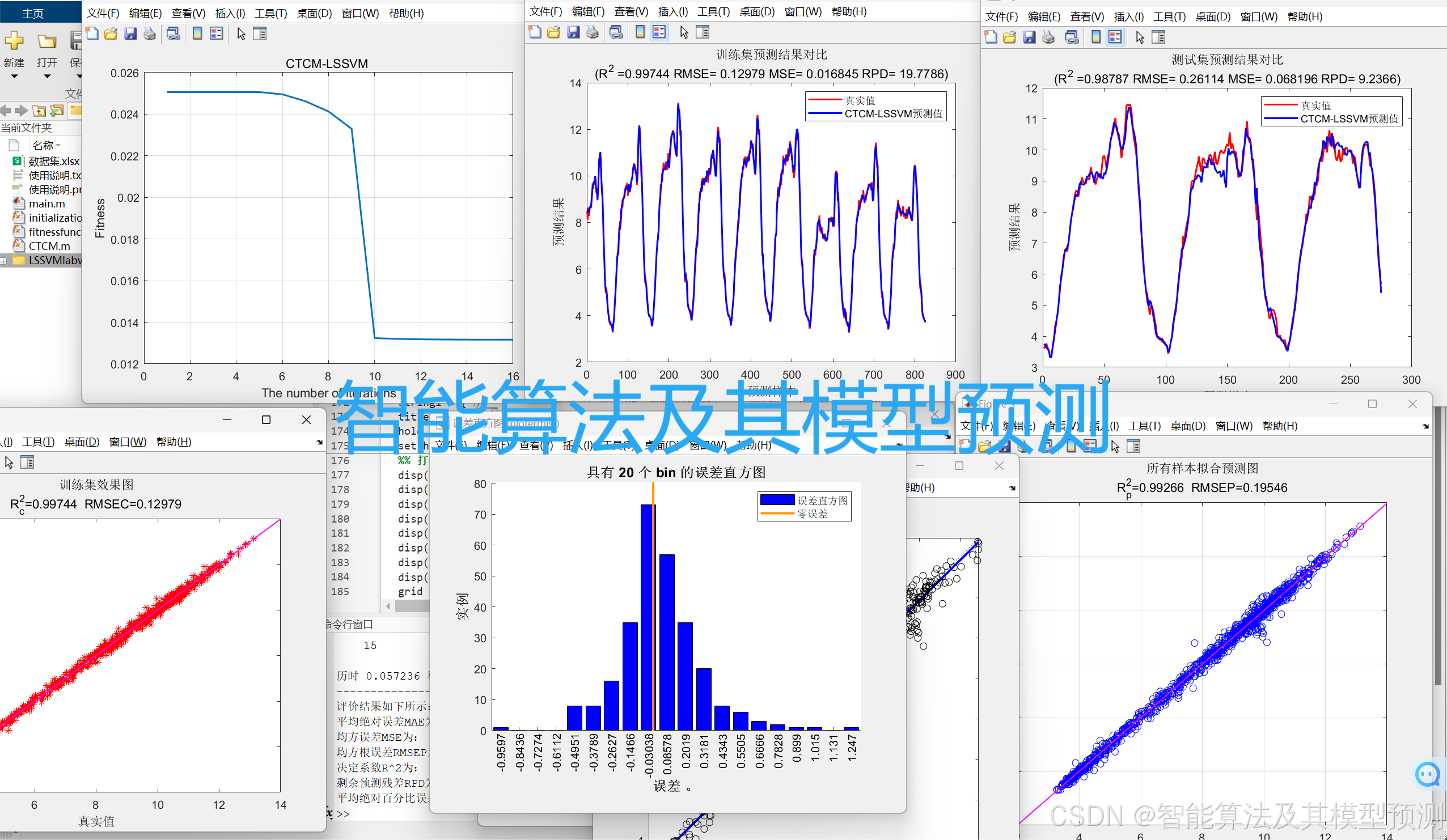Expand the LSSVMlab folder in the file panel
Image resolution: width=1447 pixels, height=840 pixels.
coord(5,260)
